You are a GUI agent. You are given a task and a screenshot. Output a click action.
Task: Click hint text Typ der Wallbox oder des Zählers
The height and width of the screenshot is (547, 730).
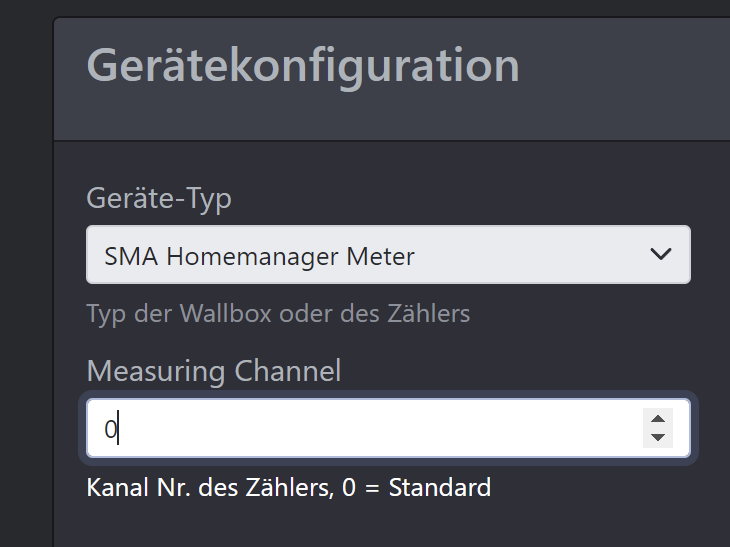coord(278,313)
